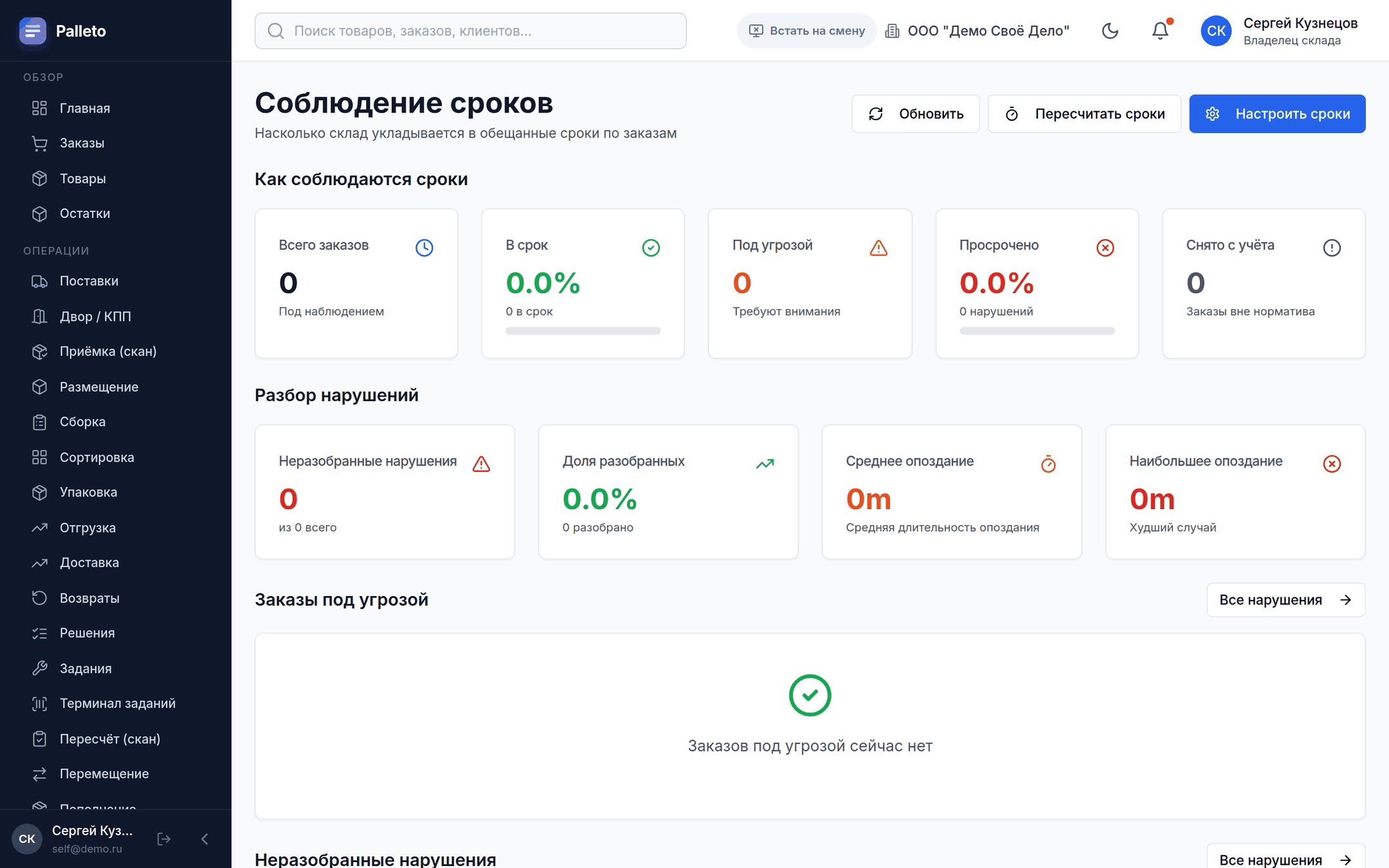Click the 'Отгрузка' trend icon

click(x=40, y=527)
